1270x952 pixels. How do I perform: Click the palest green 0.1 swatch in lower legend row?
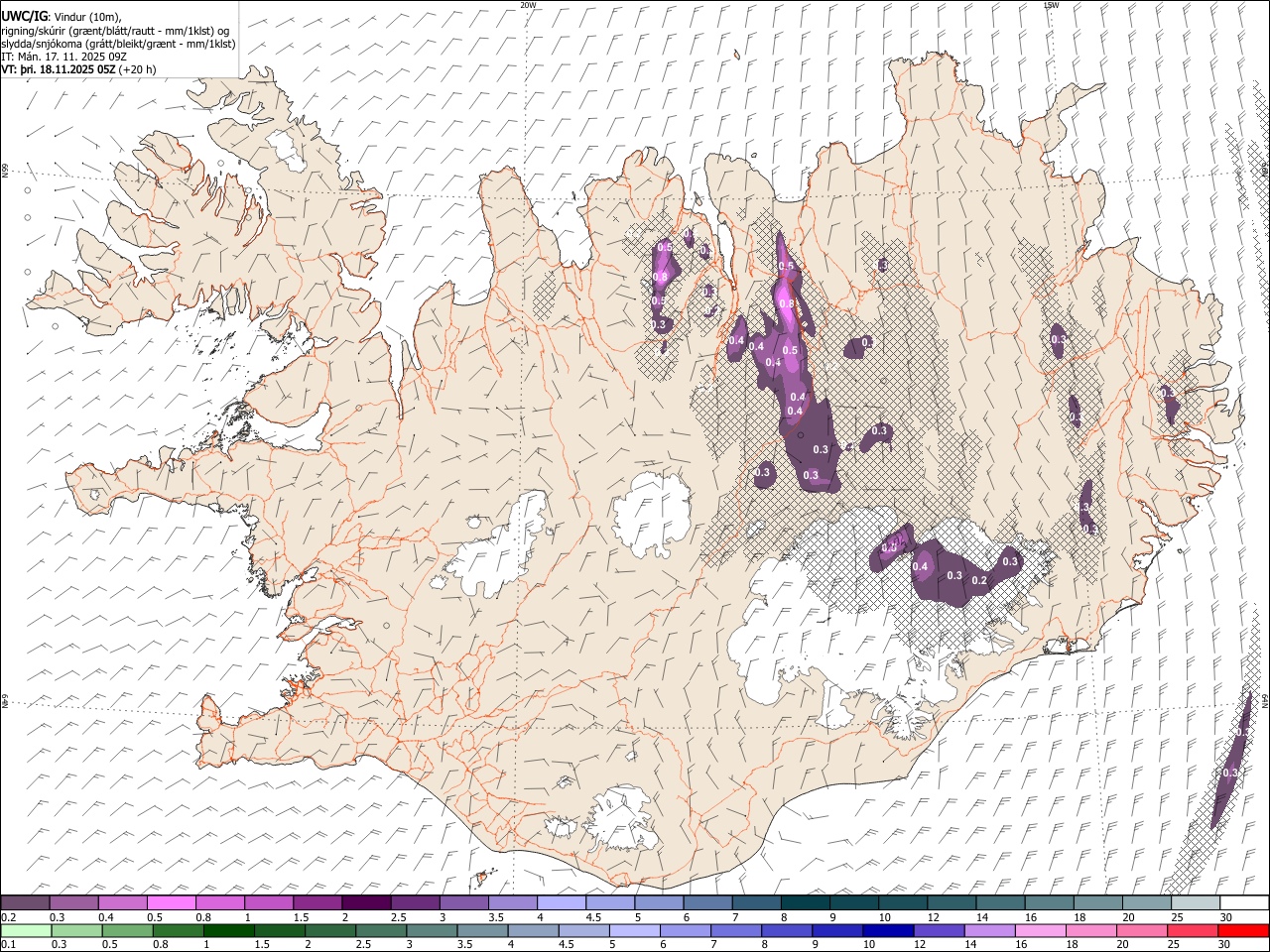pyautogui.click(x=26, y=930)
